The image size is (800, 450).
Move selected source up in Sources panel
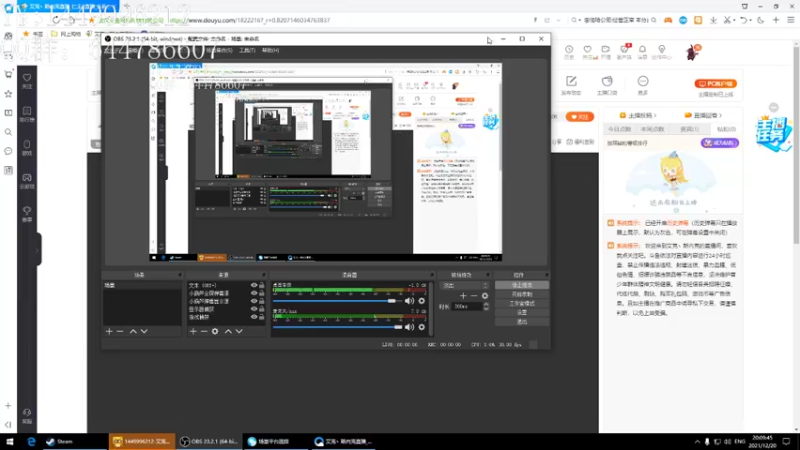tap(228, 332)
